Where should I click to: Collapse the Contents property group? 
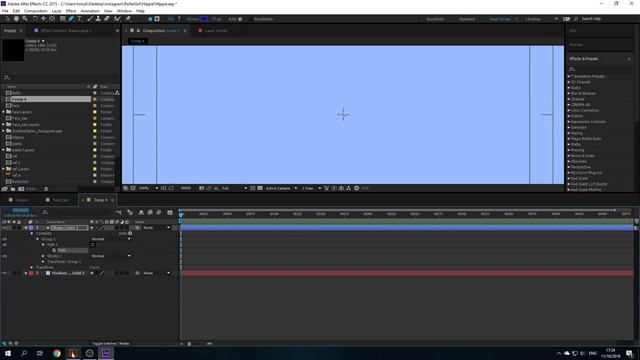[x=32, y=233]
